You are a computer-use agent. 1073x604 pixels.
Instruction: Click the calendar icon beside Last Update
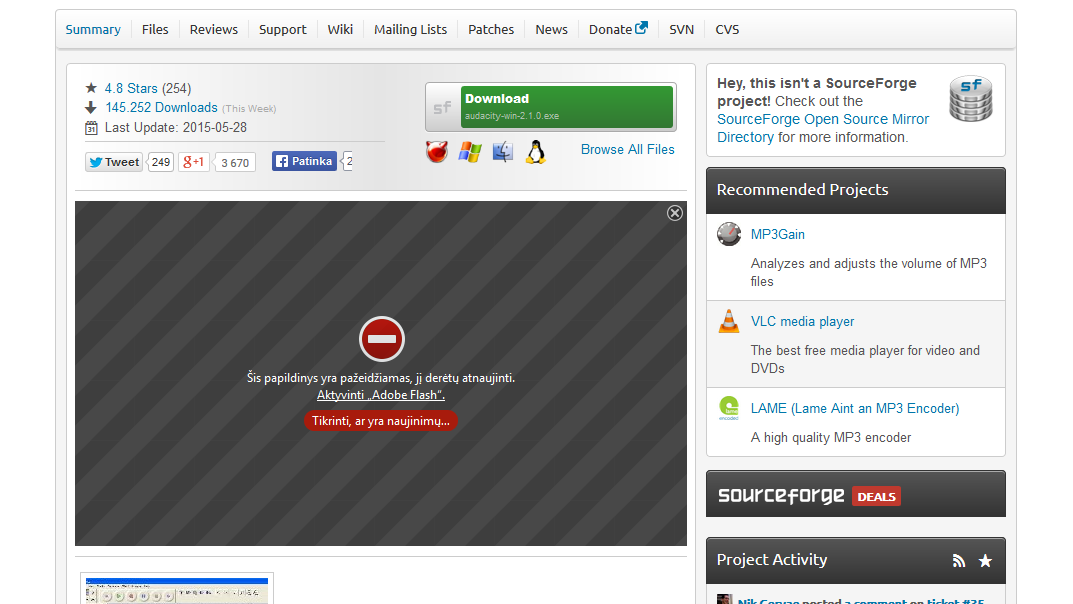[91, 127]
